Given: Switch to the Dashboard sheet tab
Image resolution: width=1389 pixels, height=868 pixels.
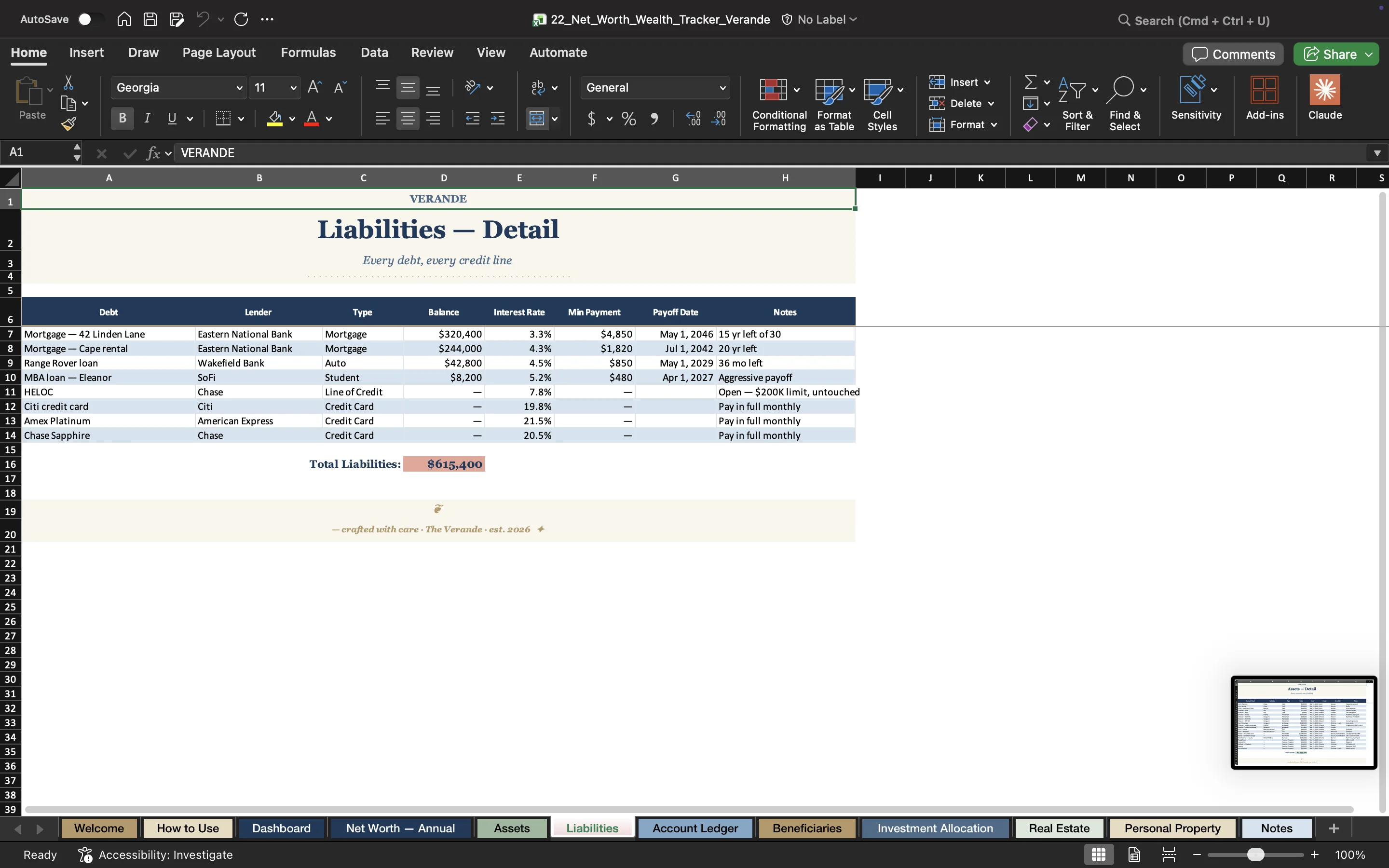Looking at the screenshot, I should coord(281,828).
